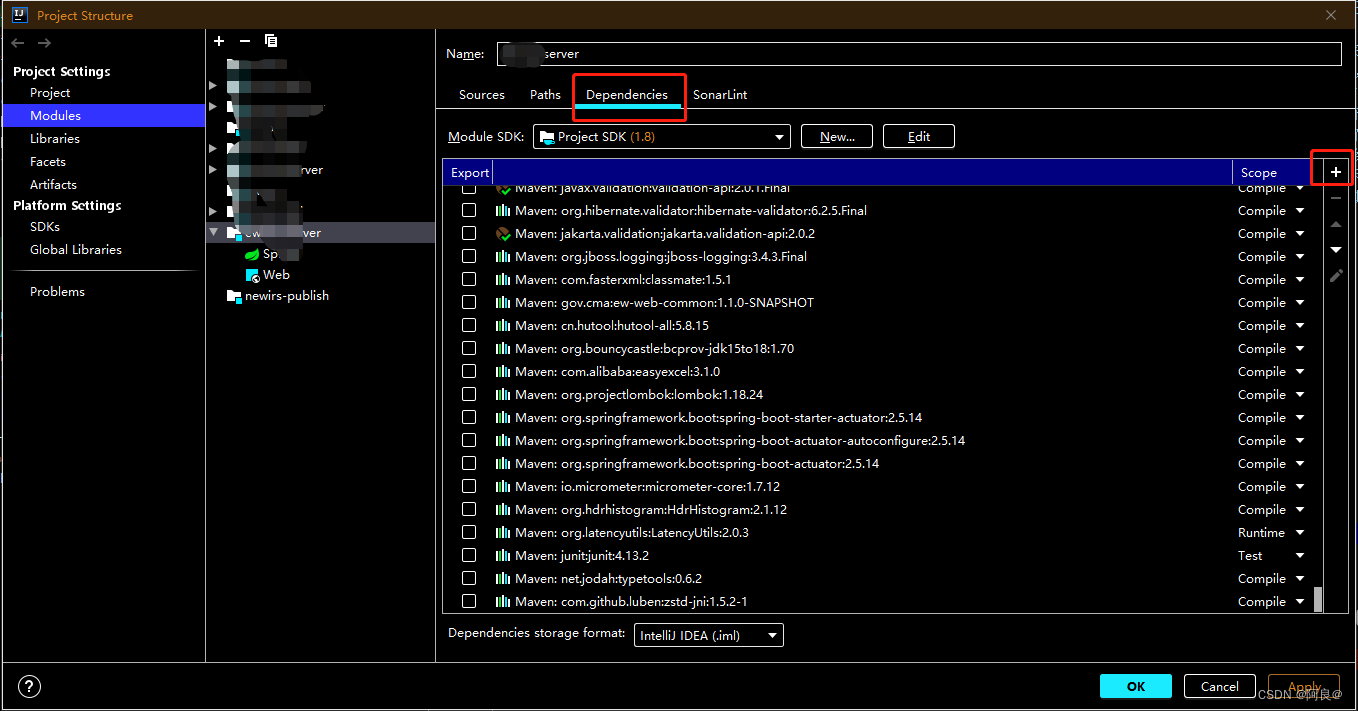Check export for bcprov-jdk15to18
This screenshot has height=711, width=1358.
point(468,349)
